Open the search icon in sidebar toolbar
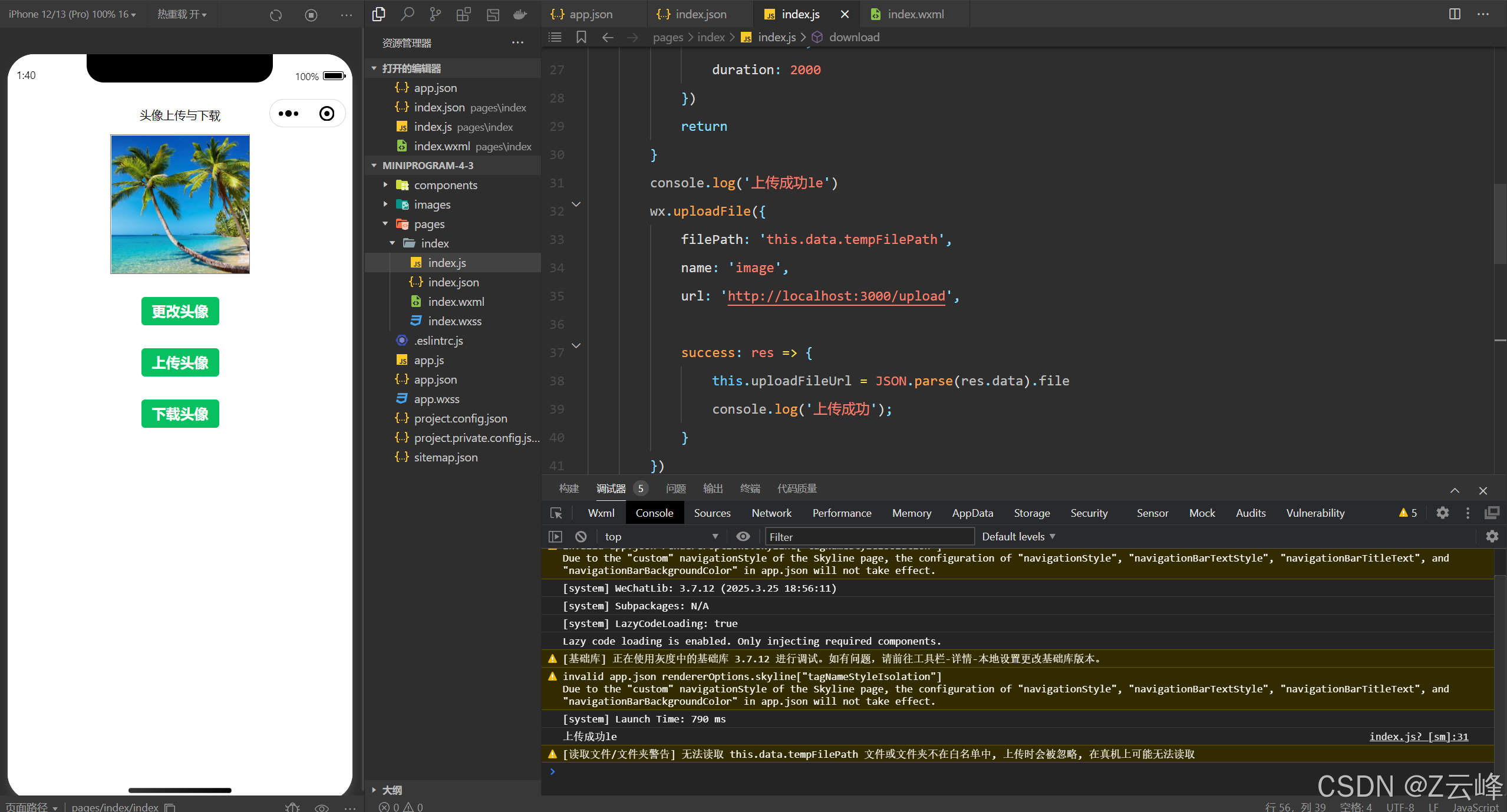1507x812 pixels. click(407, 14)
